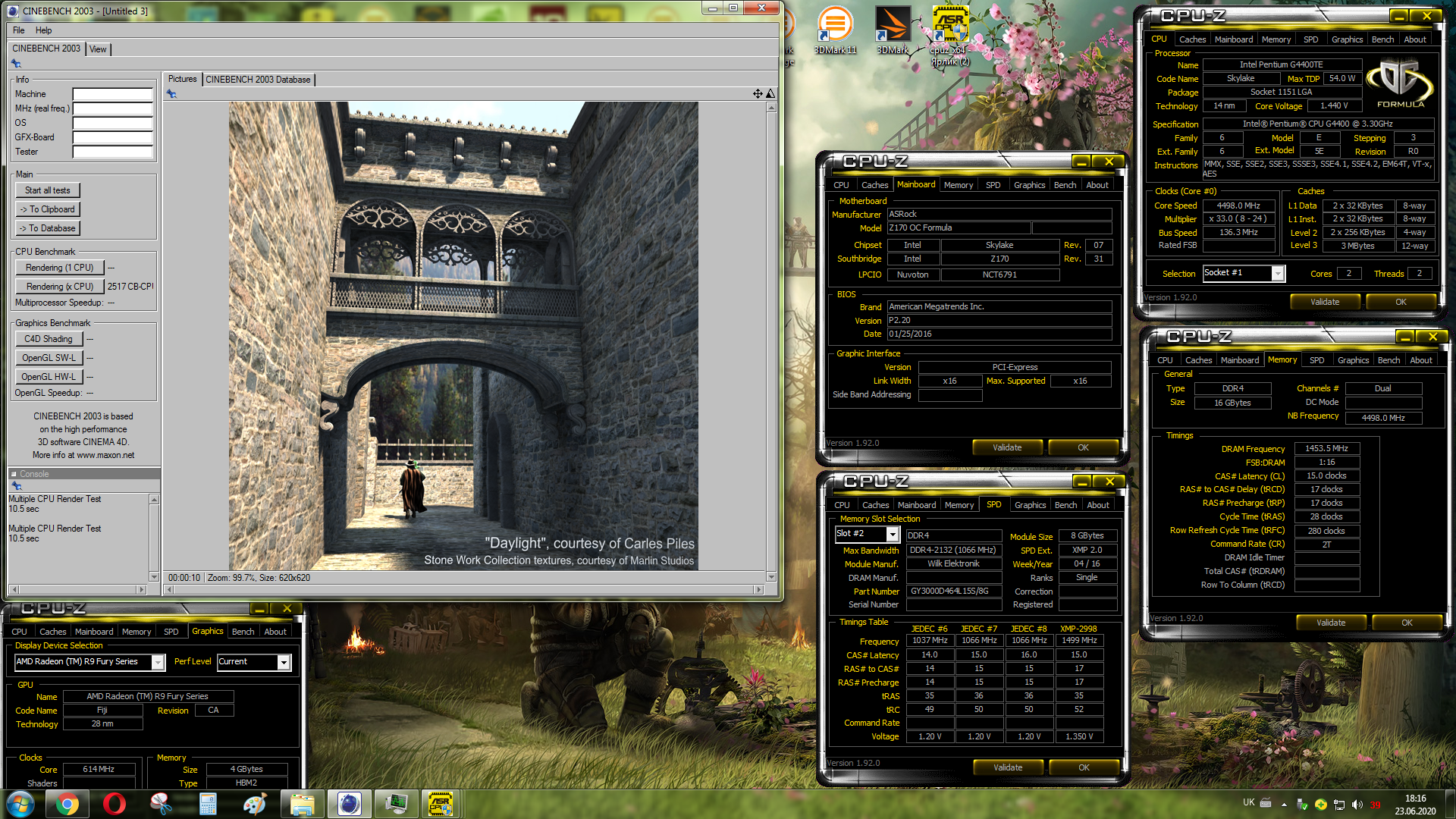The height and width of the screenshot is (819, 1456).
Task: Run the OpenGL SW-L test
Action: (x=49, y=358)
